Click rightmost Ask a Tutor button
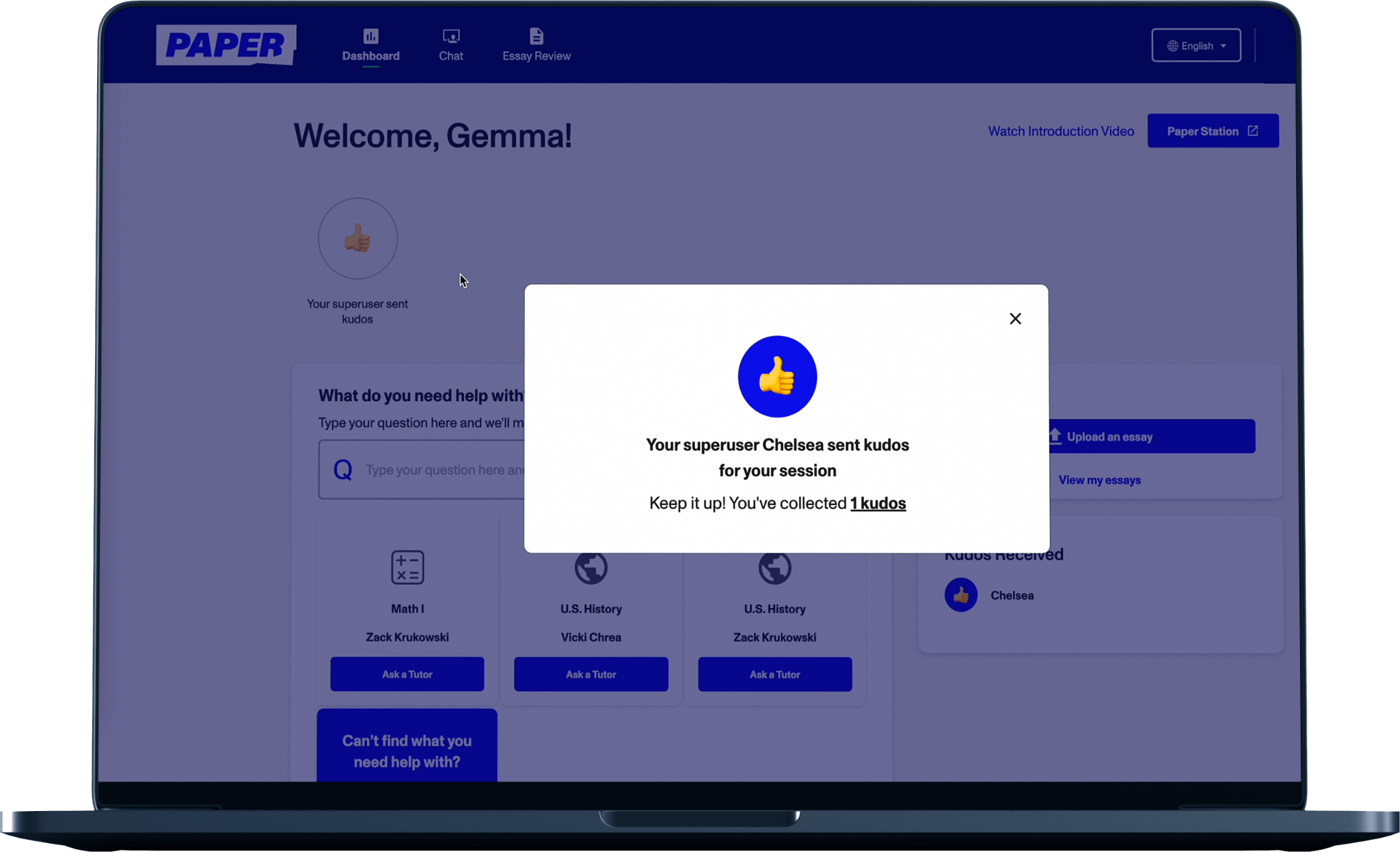 tap(775, 674)
